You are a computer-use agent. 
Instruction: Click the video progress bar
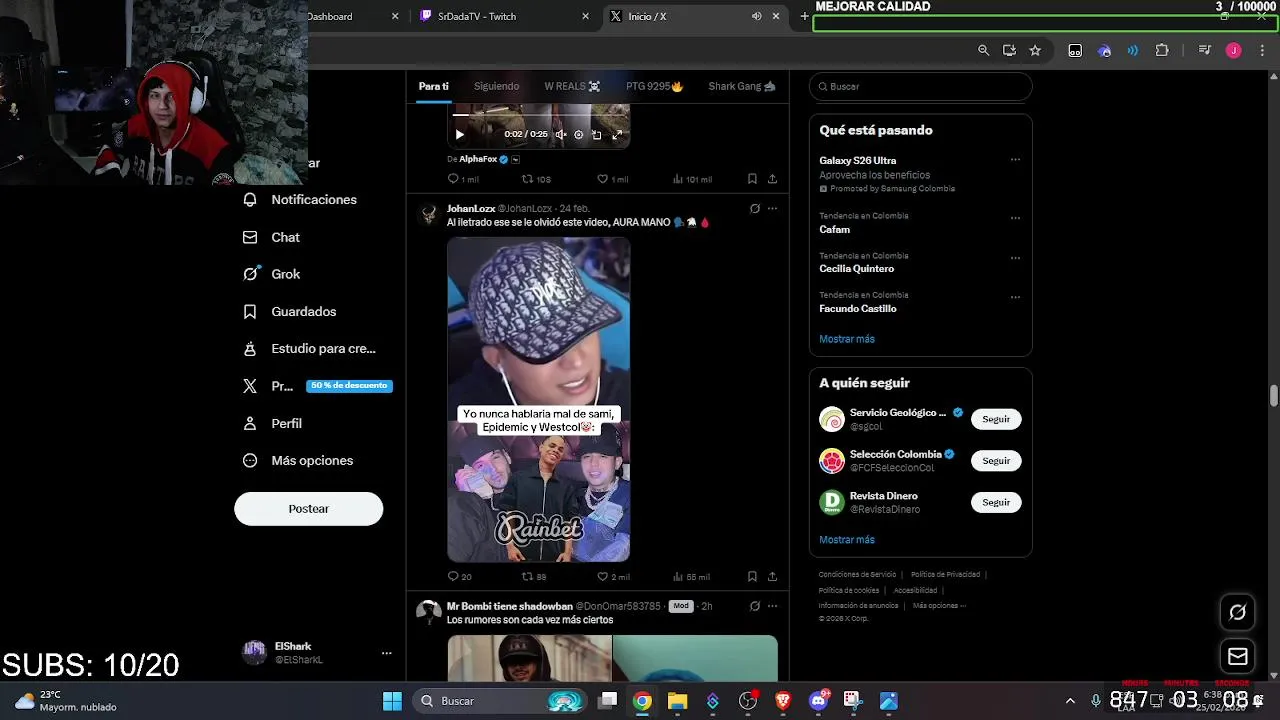pyautogui.click(x=538, y=116)
